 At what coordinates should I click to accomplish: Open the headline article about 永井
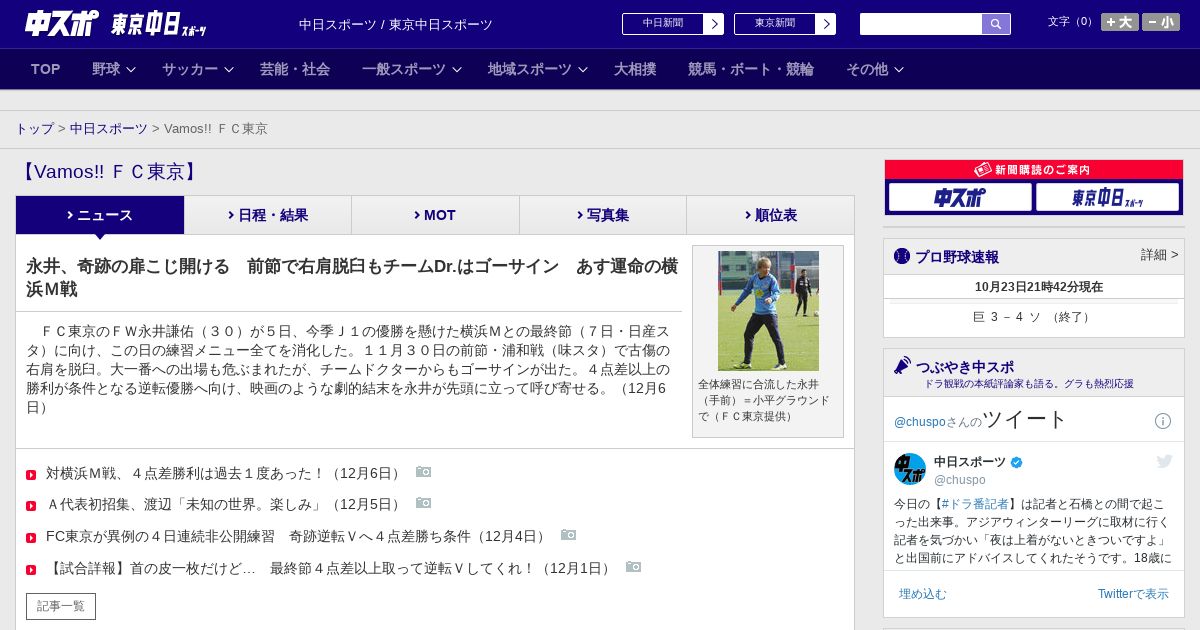click(x=352, y=278)
